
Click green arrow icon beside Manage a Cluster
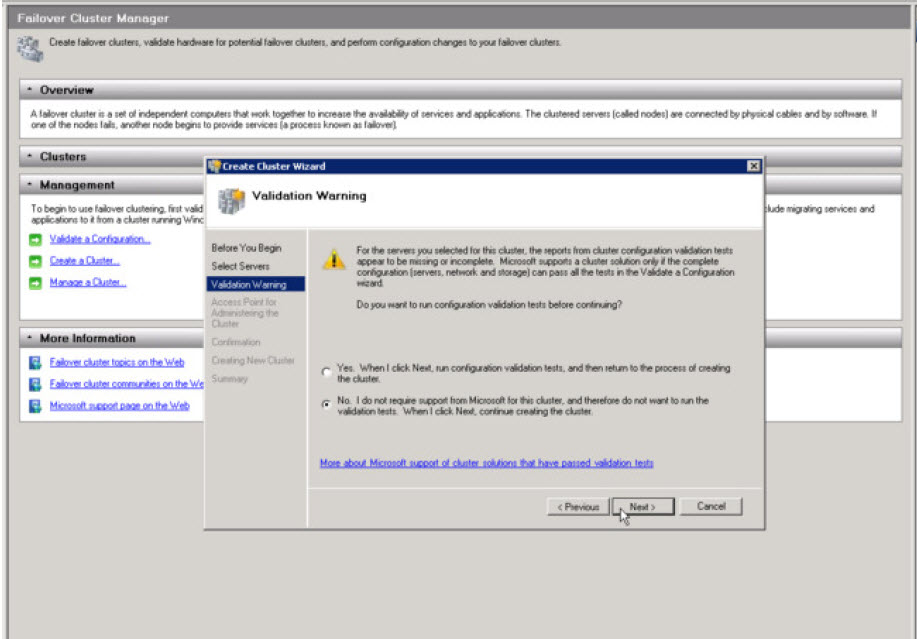tap(36, 283)
